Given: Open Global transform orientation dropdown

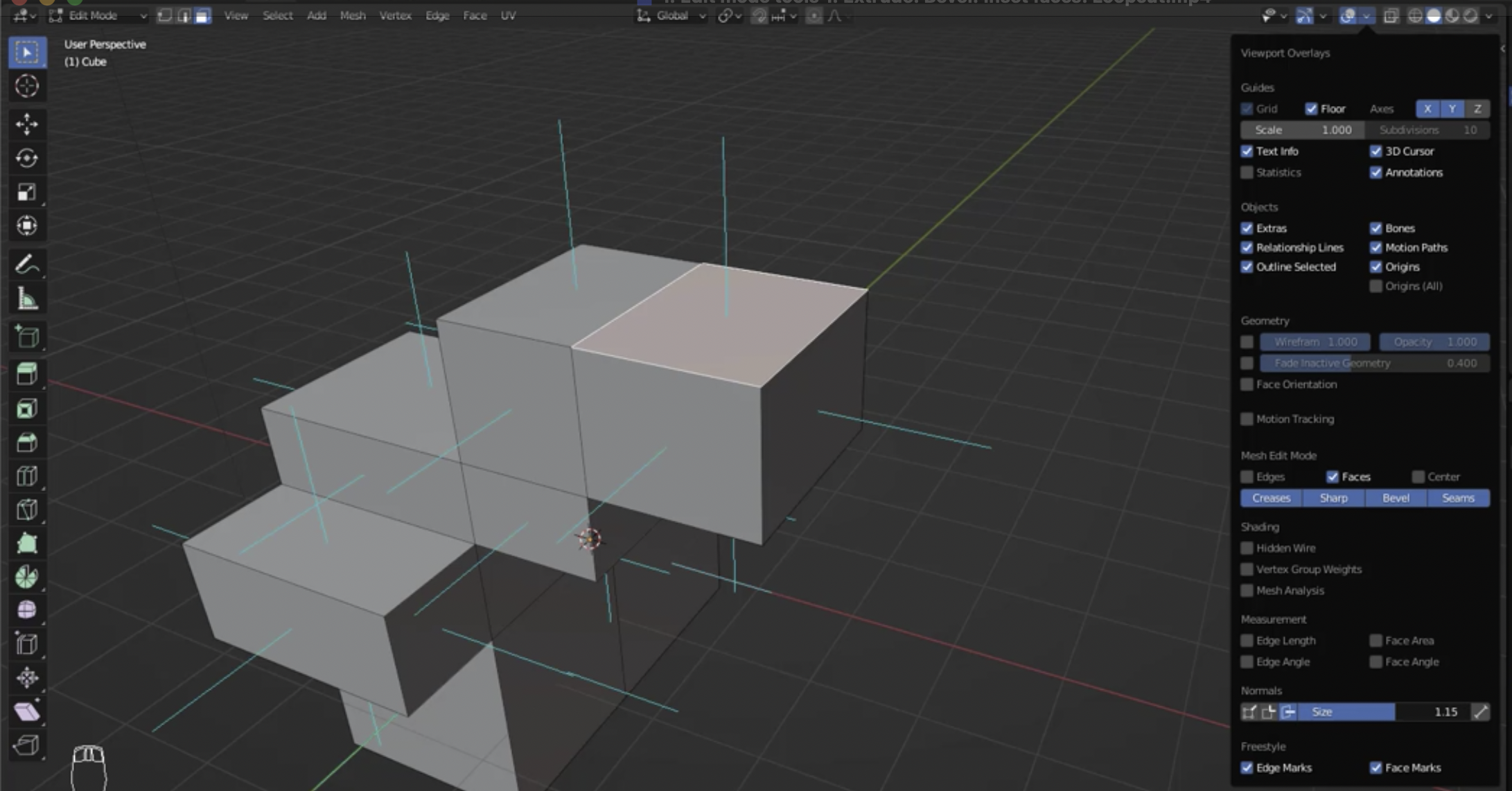Looking at the screenshot, I should [x=672, y=16].
